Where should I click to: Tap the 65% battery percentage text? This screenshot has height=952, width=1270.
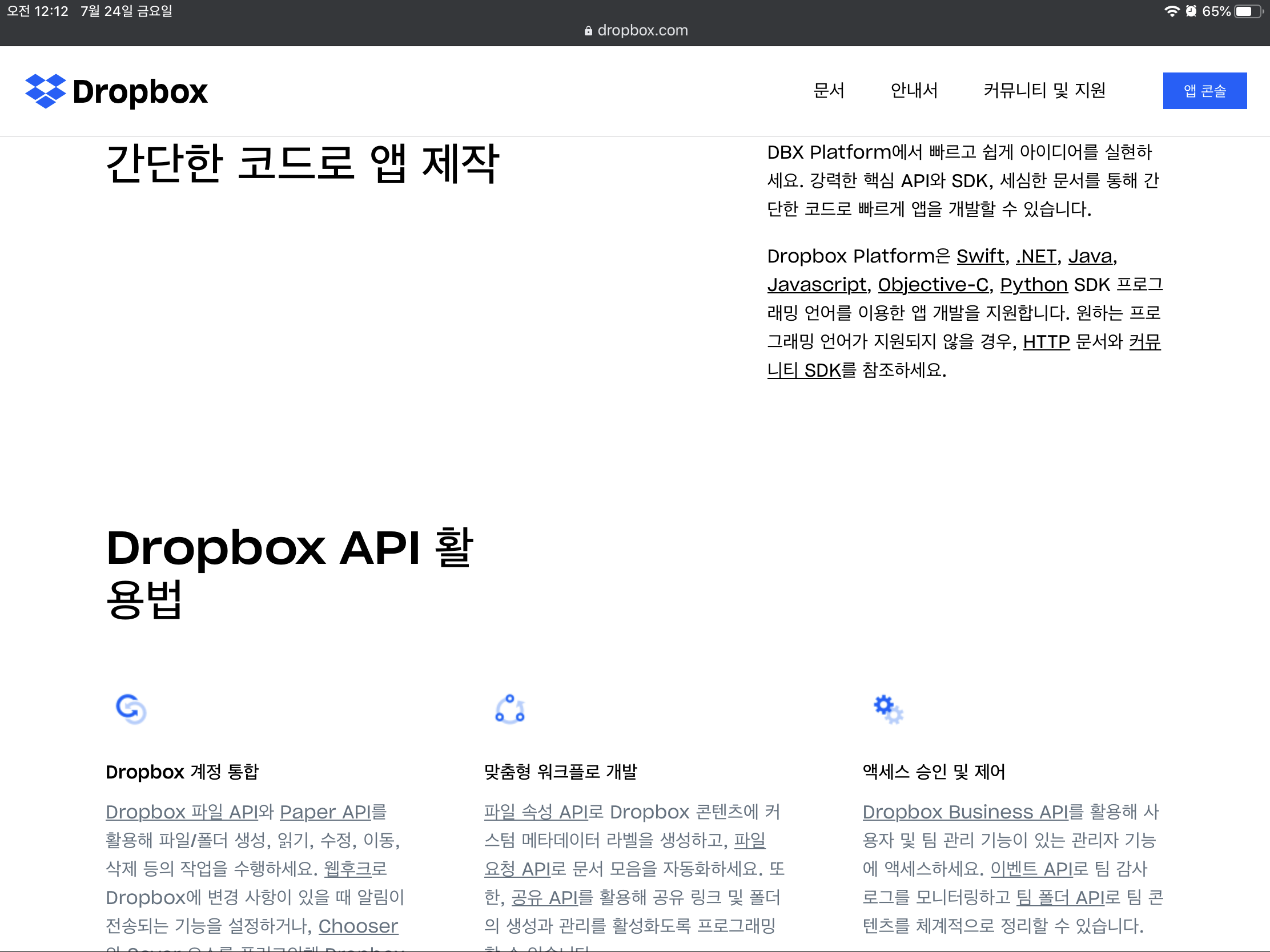1216,11
